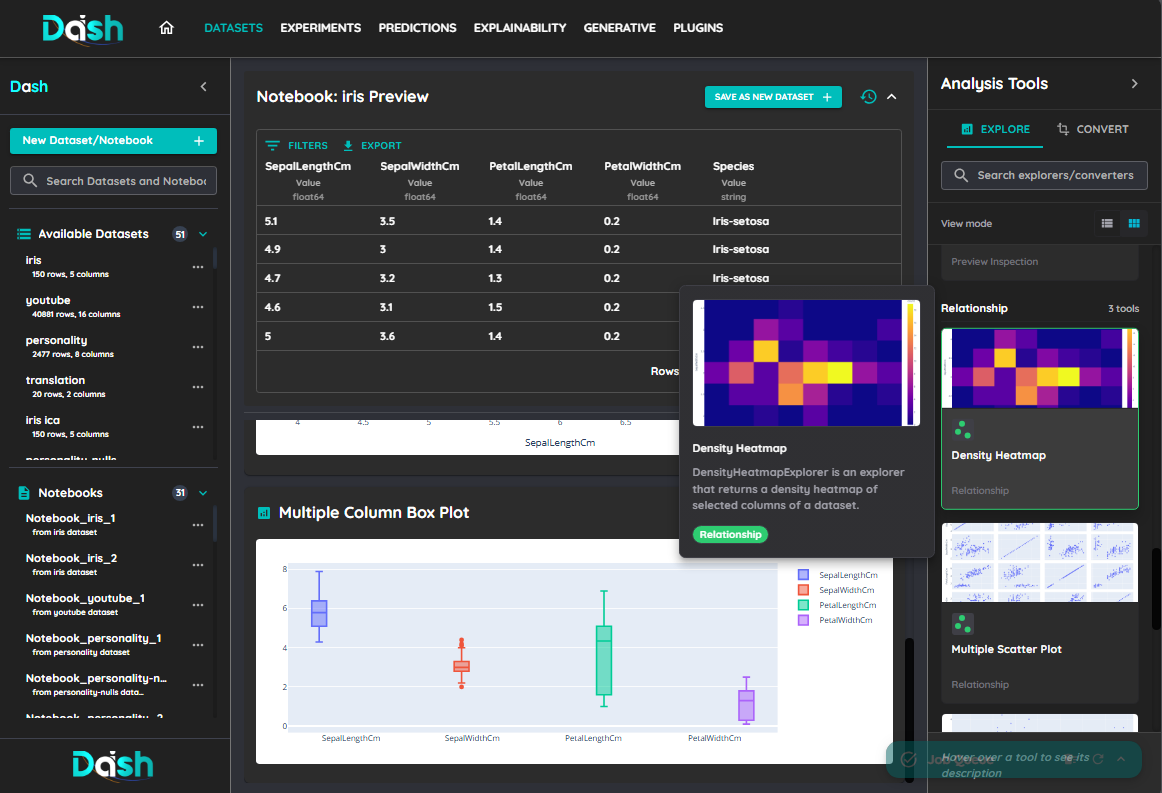
Task: Switch to the EXPLAINABILITY menu item
Action: pyautogui.click(x=520, y=28)
